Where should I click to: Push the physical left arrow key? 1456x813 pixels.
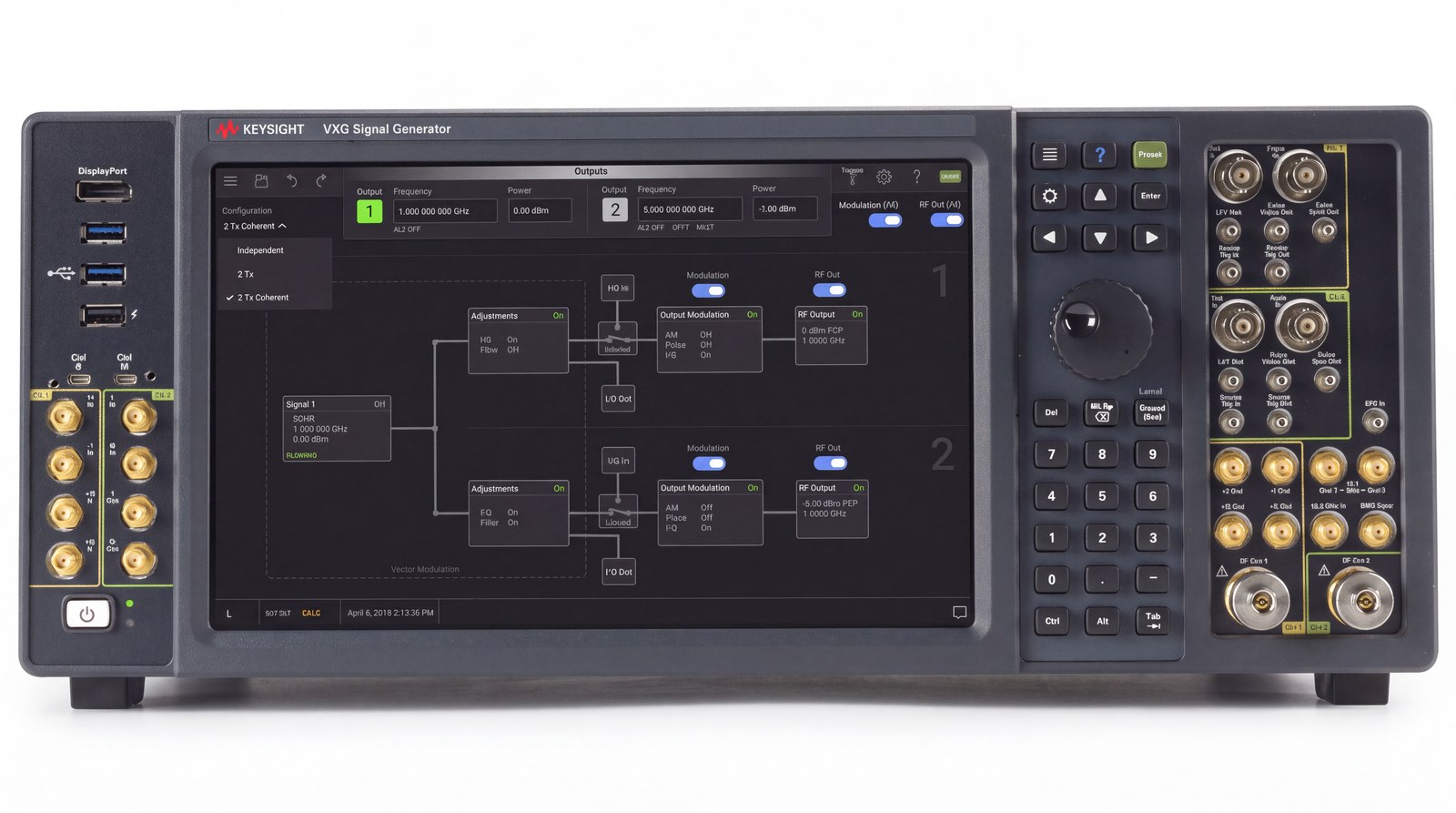pyautogui.click(x=1049, y=238)
